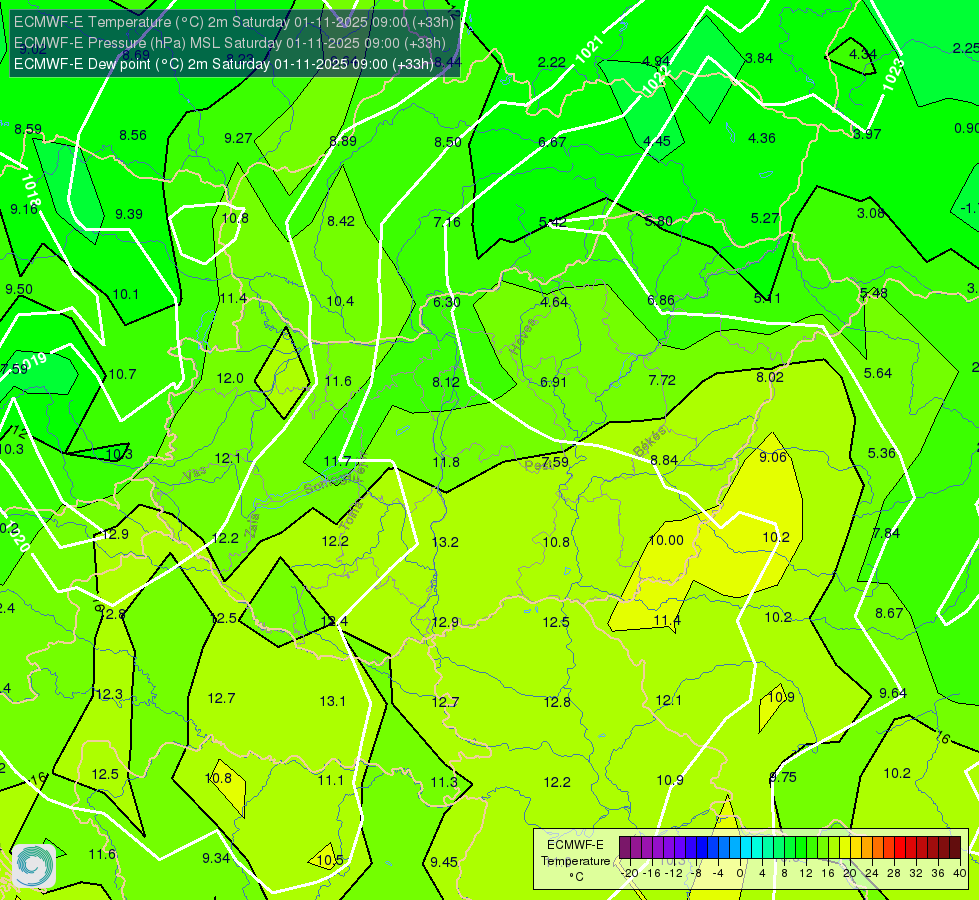979x900 pixels.
Task: Click the 'Békés' county label
Action: click(649, 441)
